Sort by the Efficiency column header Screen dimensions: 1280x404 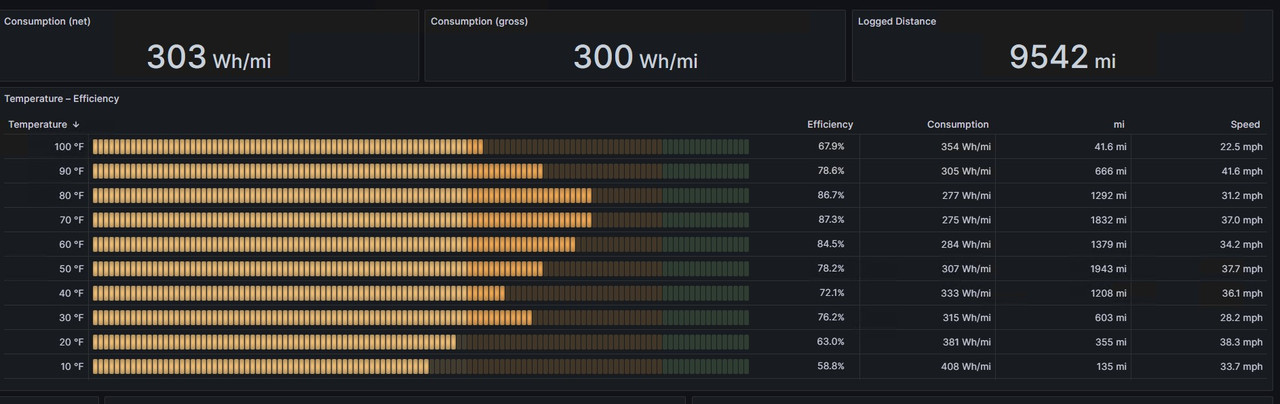(830, 125)
